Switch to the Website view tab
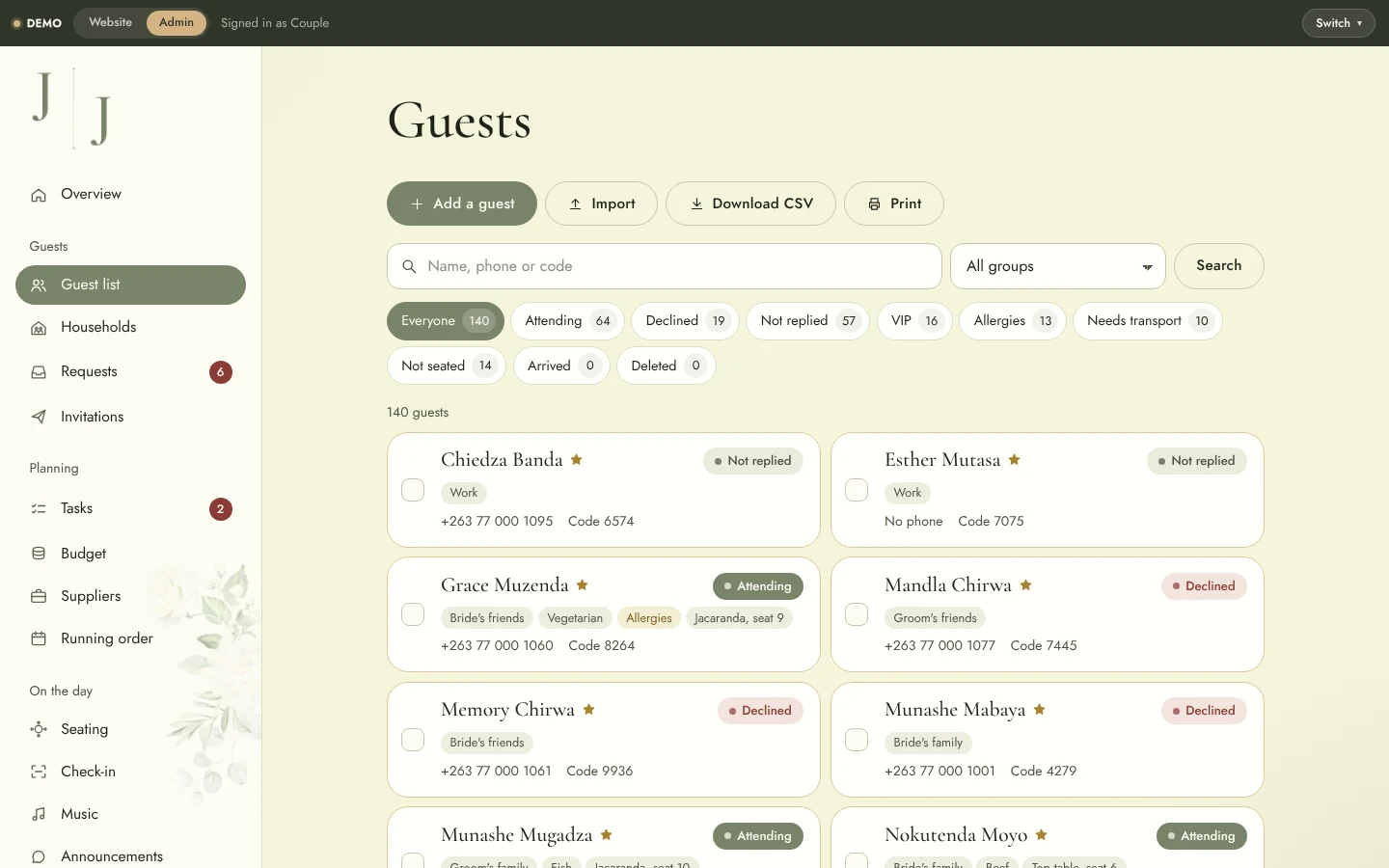 click(x=110, y=22)
